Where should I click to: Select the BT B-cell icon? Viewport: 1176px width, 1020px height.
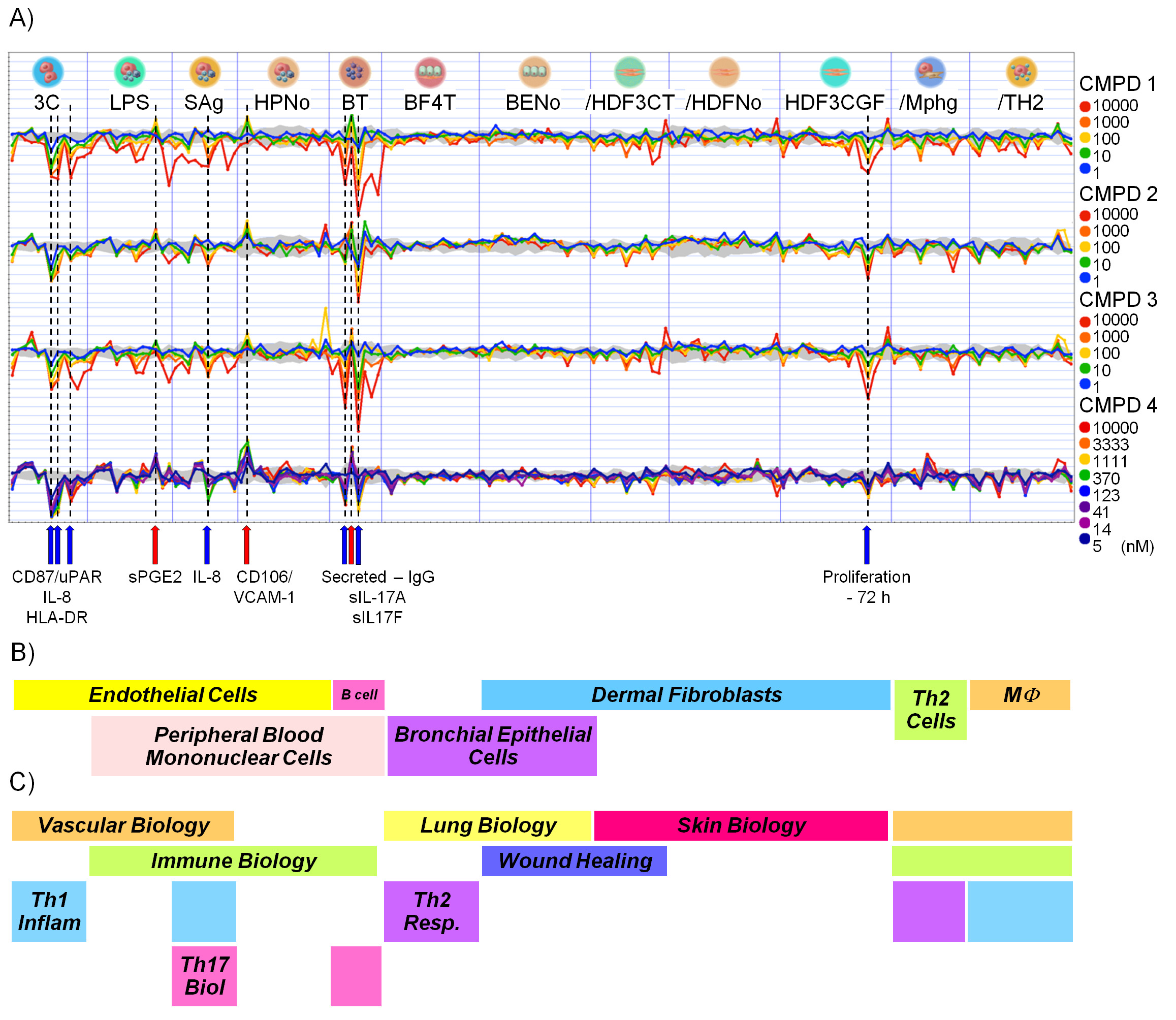355,72
